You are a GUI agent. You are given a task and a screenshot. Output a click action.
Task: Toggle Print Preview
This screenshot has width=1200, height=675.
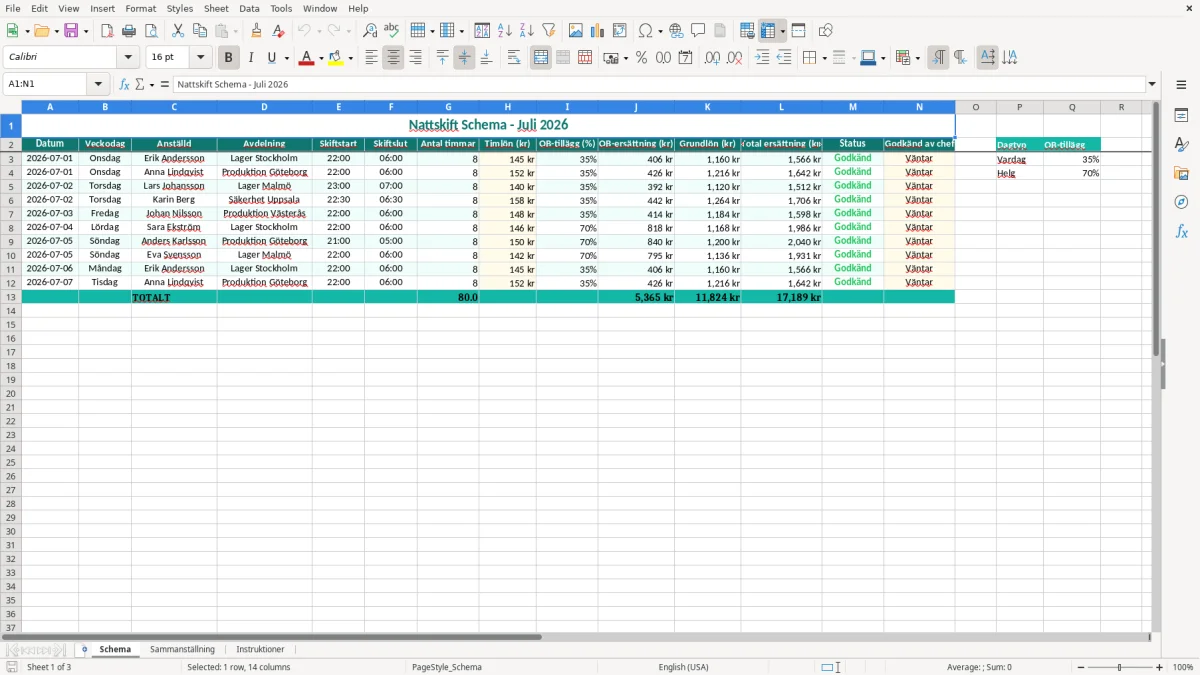(x=151, y=31)
